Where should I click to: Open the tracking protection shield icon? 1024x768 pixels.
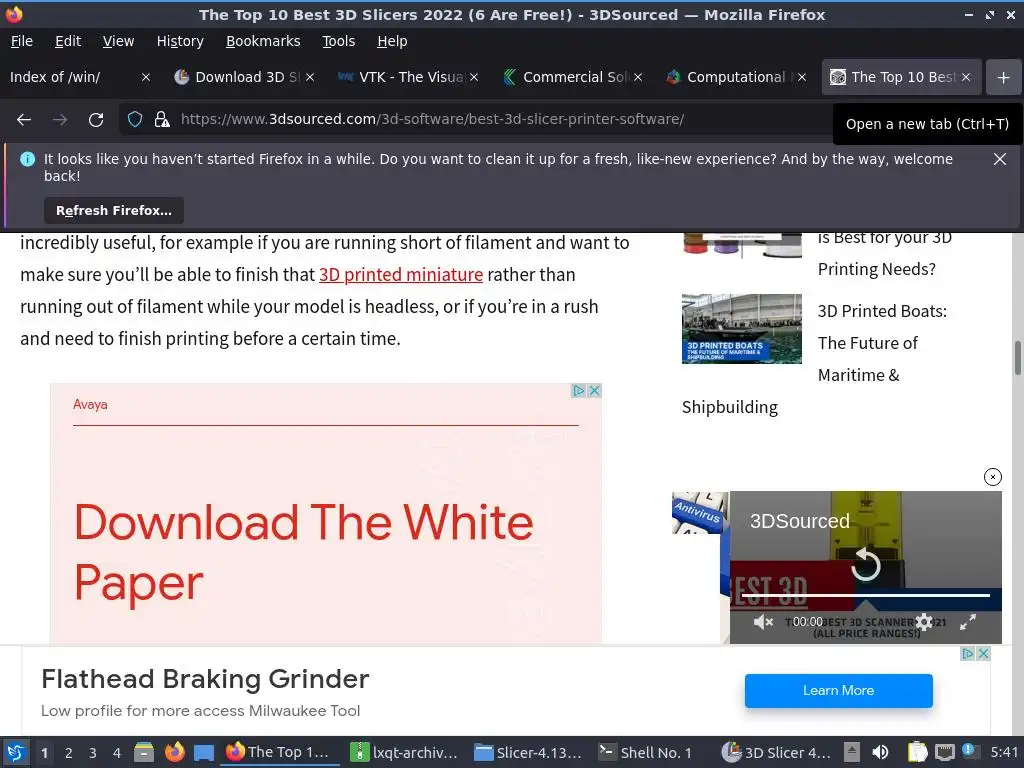click(x=135, y=120)
